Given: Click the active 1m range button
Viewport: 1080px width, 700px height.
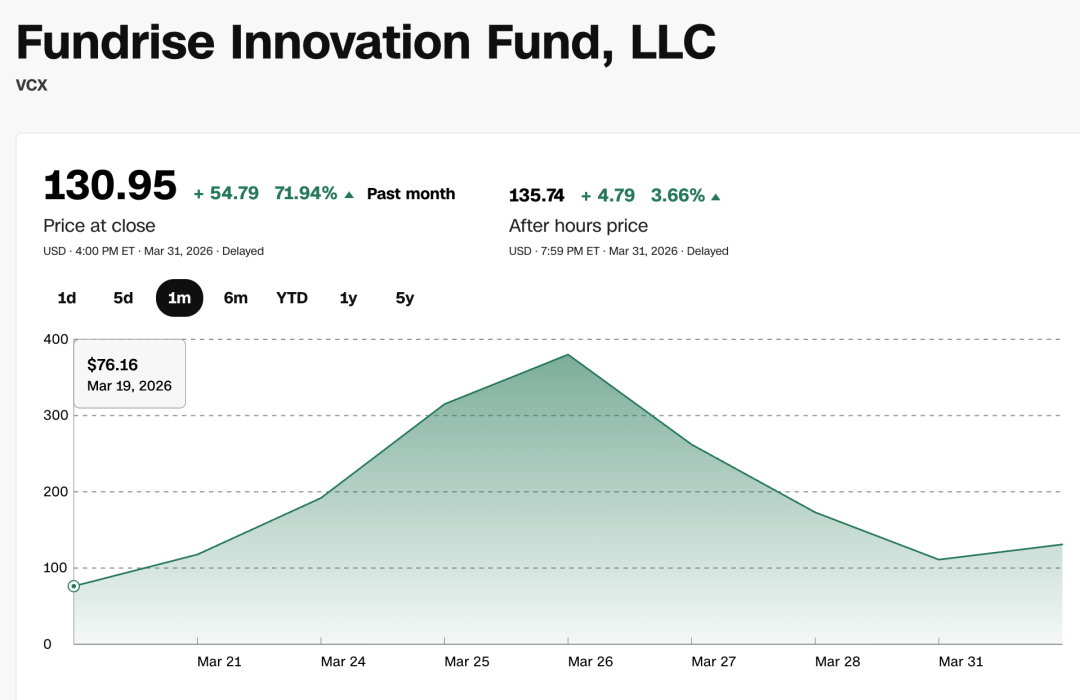Looking at the screenshot, I should click(179, 298).
